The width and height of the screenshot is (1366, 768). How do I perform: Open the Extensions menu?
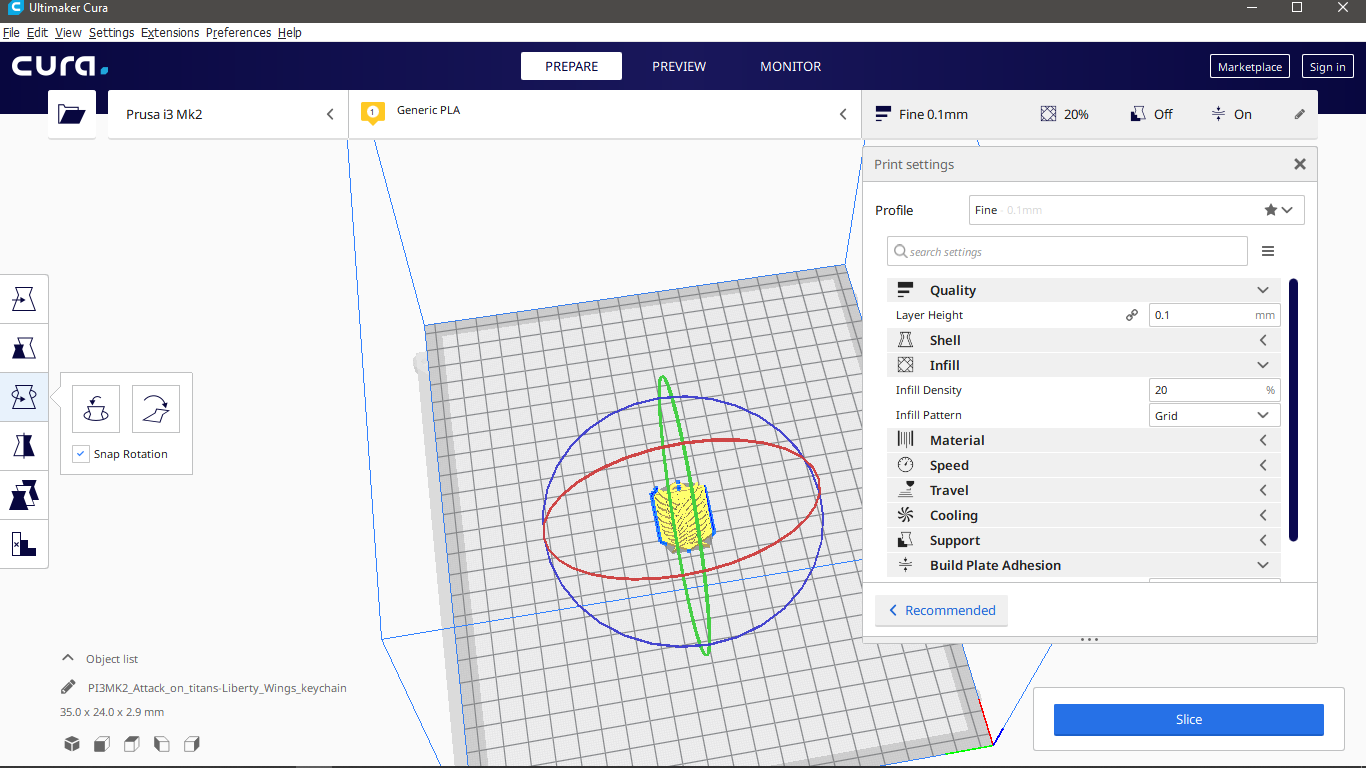pyautogui.click(x=170, y=32)
